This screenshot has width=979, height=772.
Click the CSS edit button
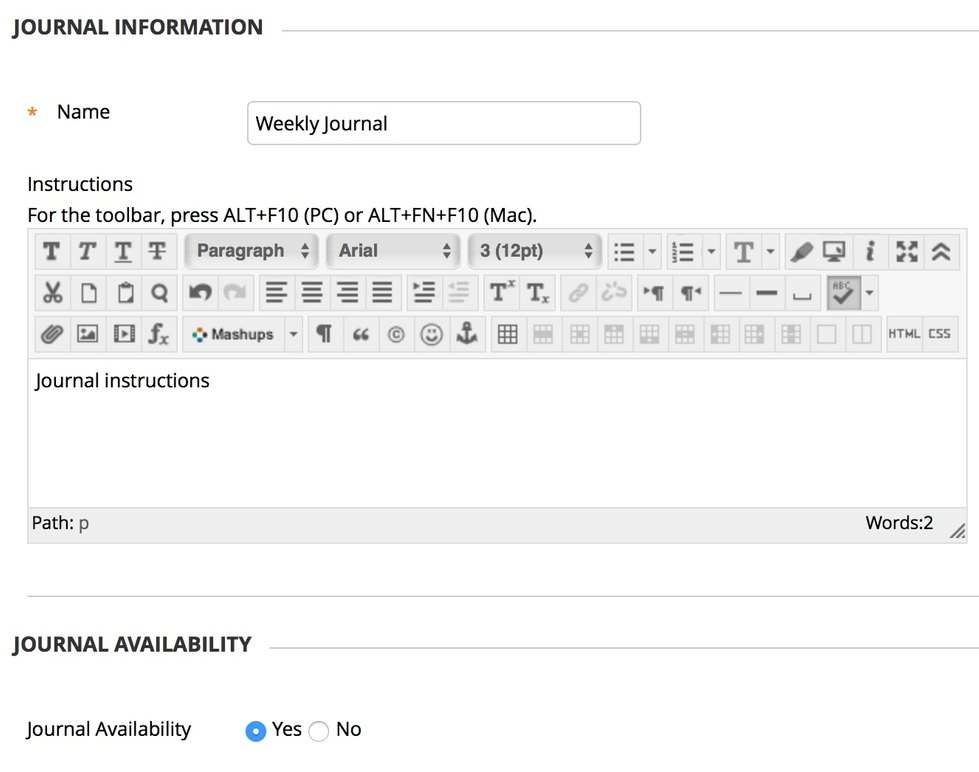click(940, 335)
